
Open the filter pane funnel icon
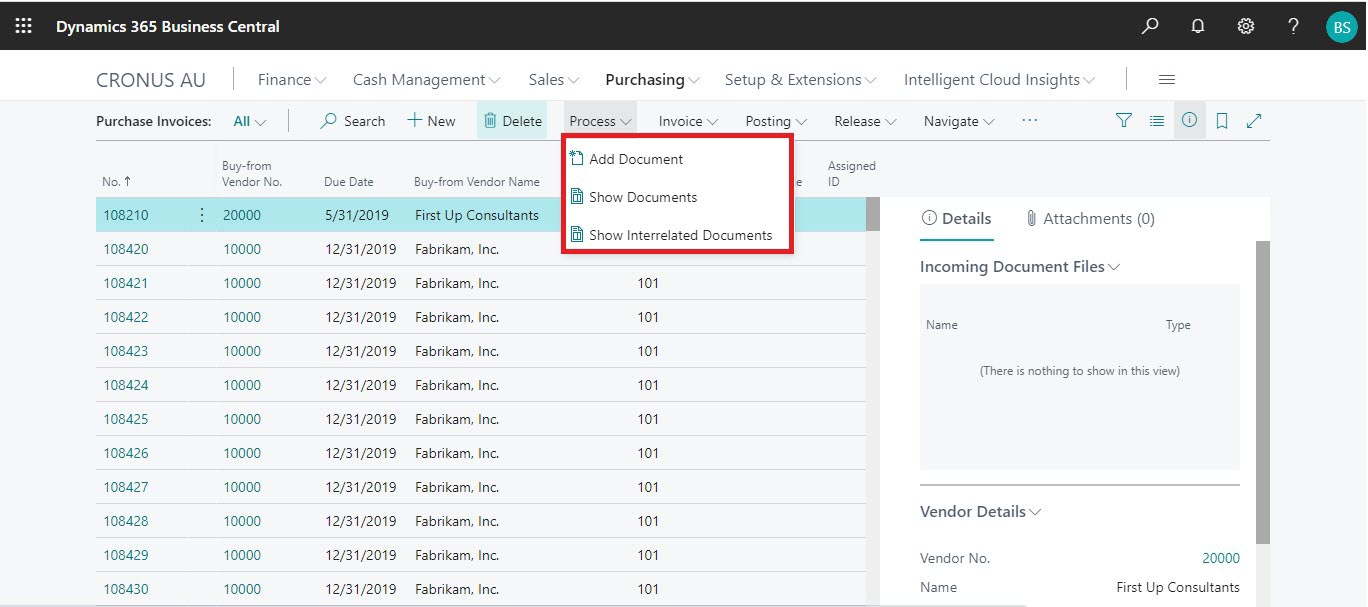pyautogui.click(x=1124, y=120)
